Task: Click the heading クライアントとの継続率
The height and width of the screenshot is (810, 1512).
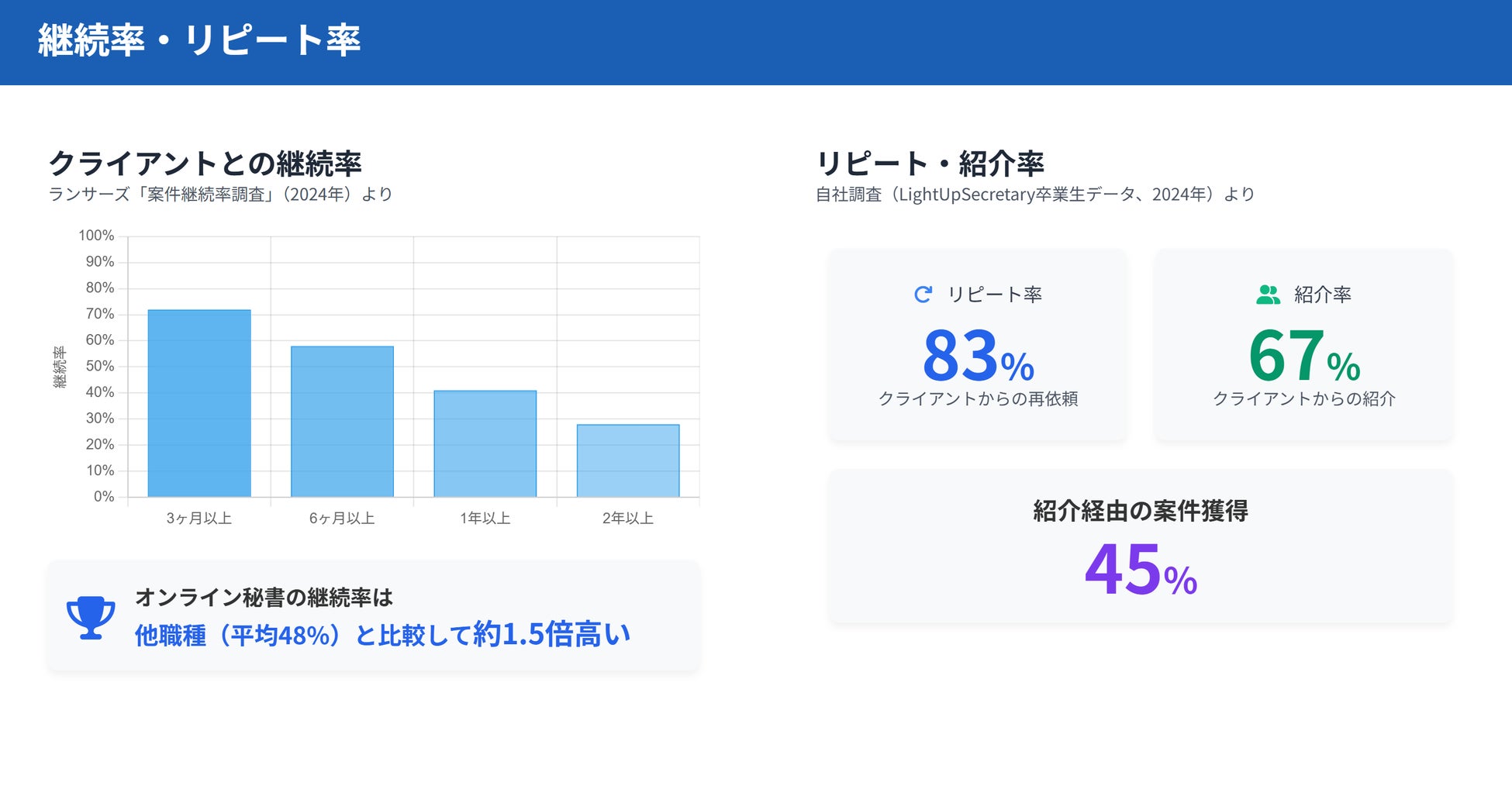Action: pyautogui.click(x=205, y=164)
